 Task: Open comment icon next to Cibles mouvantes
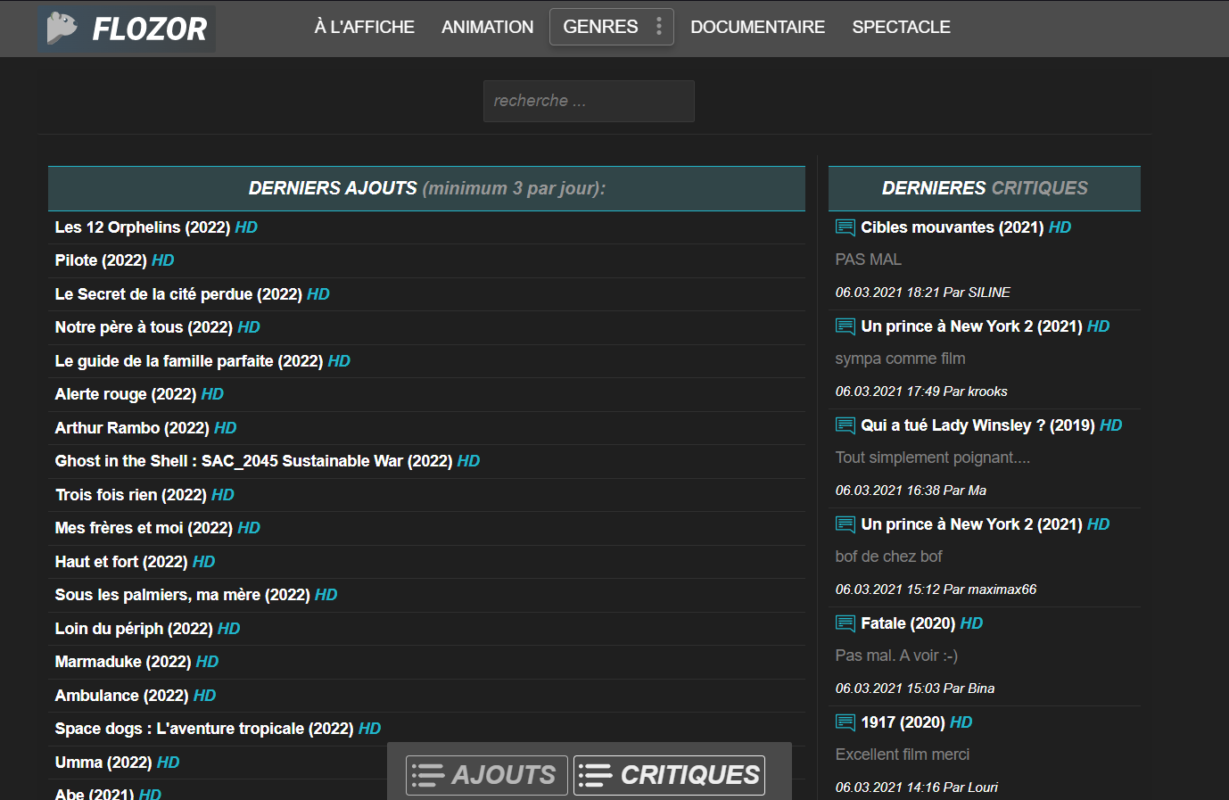845,228
